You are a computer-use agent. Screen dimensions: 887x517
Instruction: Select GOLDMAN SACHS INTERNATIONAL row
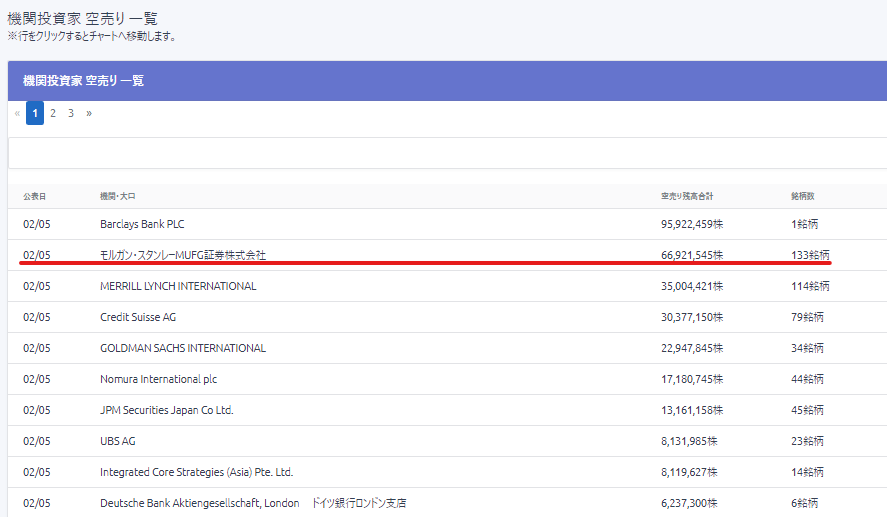click(x=183, y=348)
